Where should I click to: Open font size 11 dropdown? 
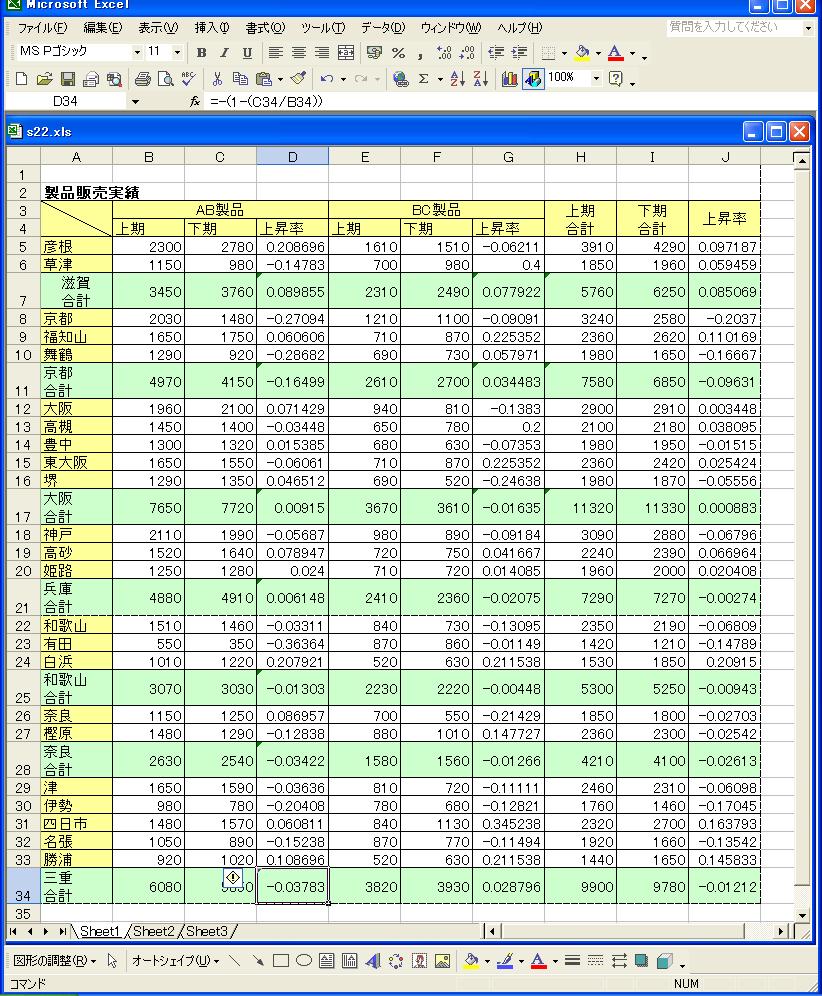click(177, 52)
